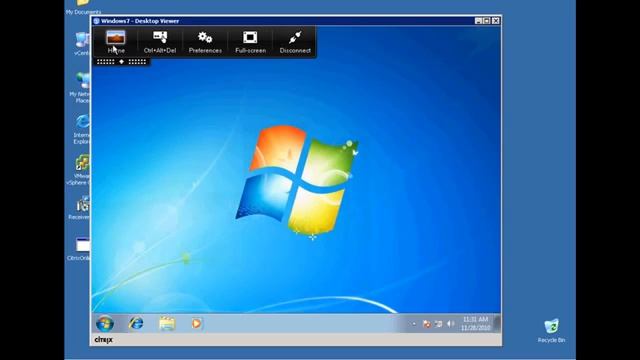The height and width of the screenshot is (360, 640).
Task: Open the Recycle Bin on host desktop
Action: tap(551, 330)
